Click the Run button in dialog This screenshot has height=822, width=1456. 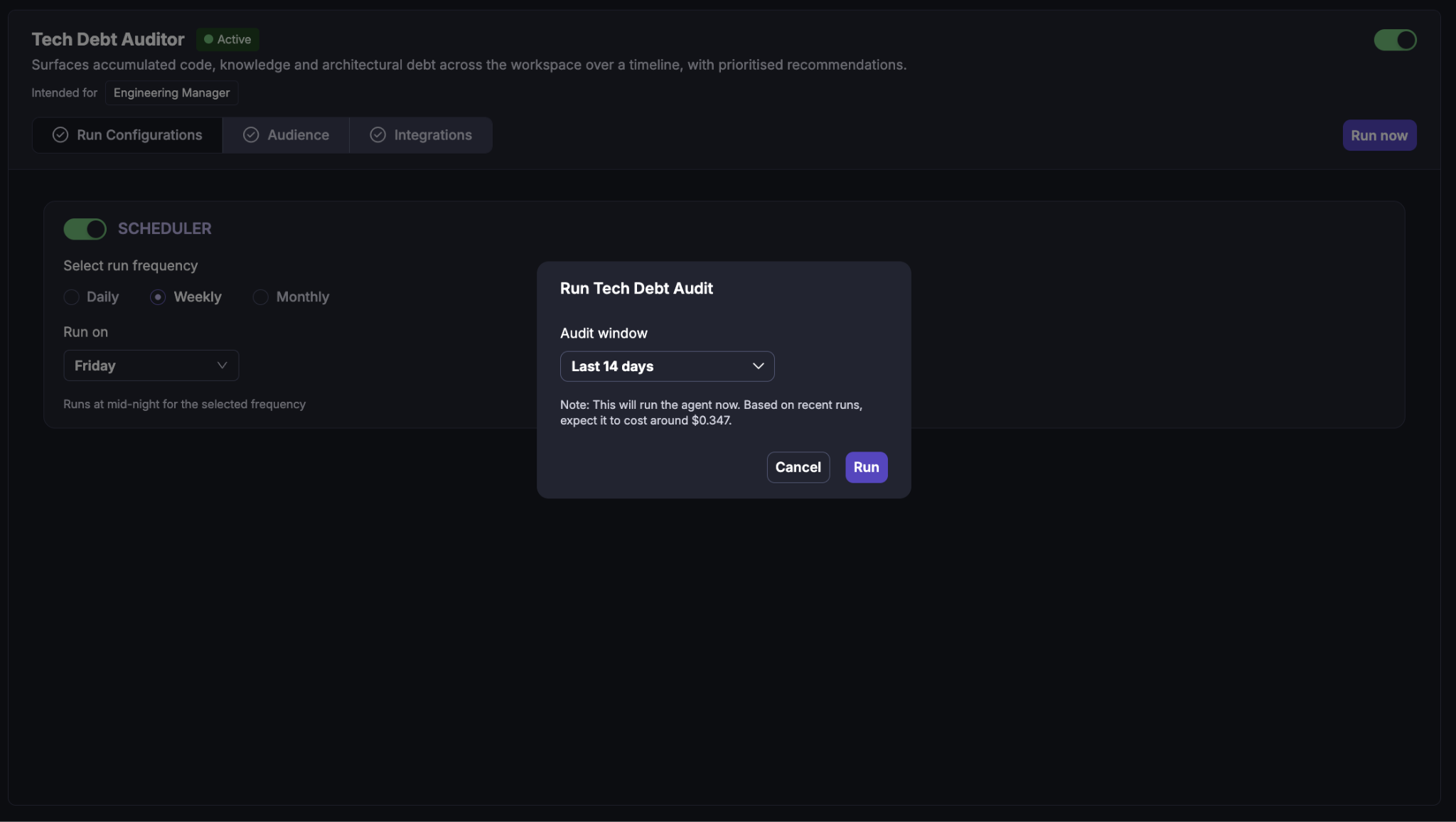[x=866, y=467]
